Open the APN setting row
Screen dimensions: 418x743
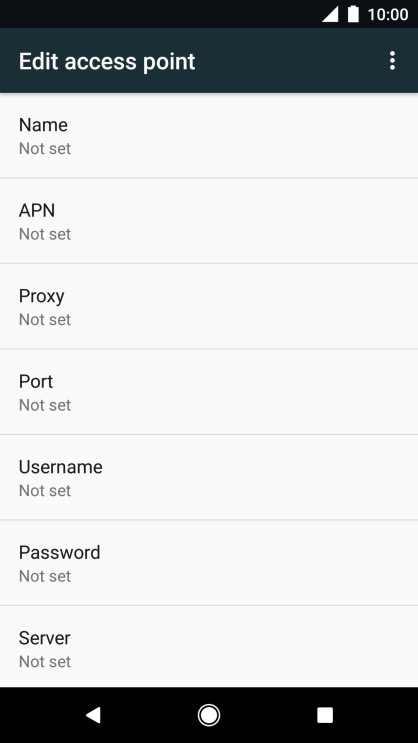pyautogui.click(x=209, y=221)
